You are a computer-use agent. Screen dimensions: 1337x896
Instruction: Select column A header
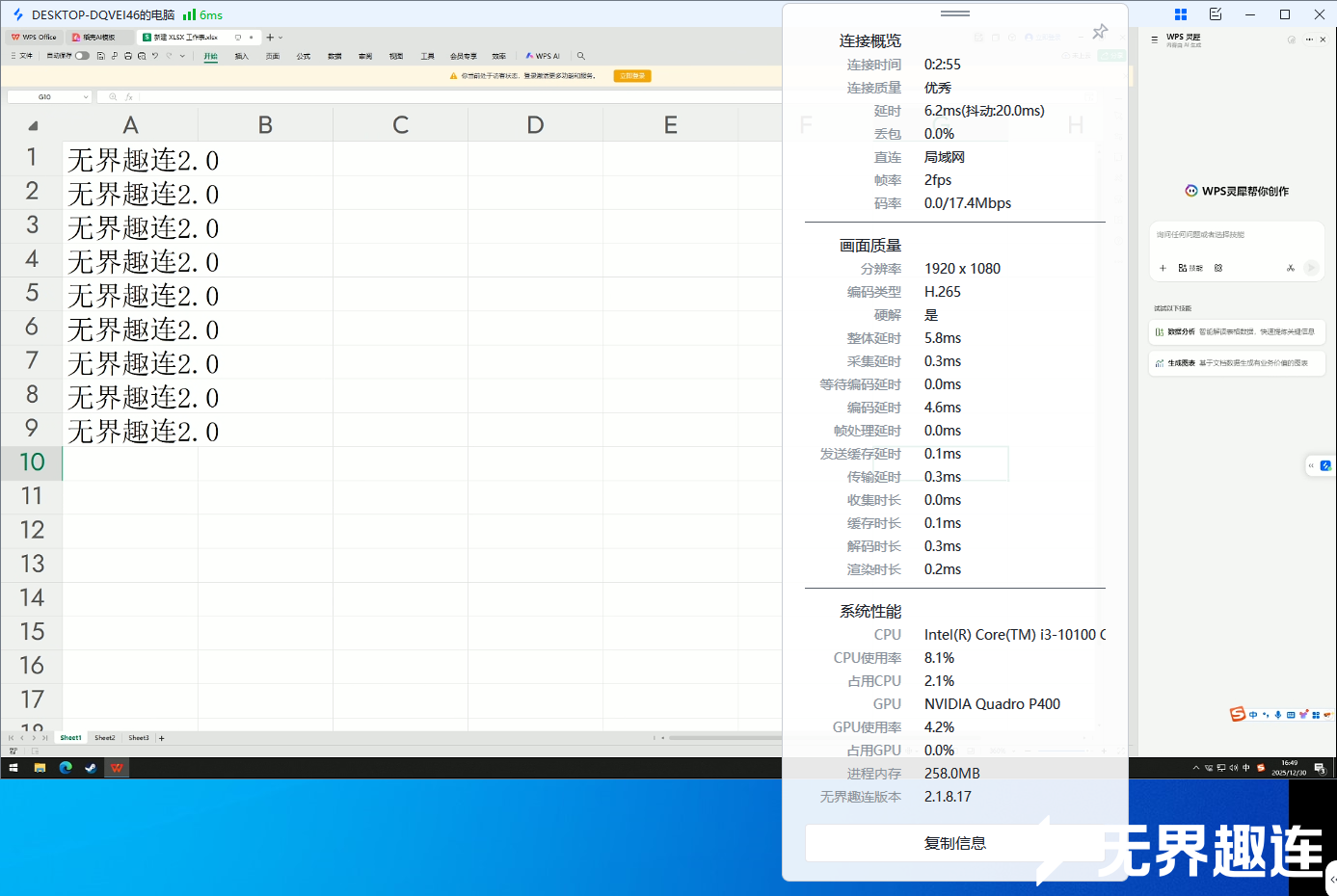coord(130,125)
